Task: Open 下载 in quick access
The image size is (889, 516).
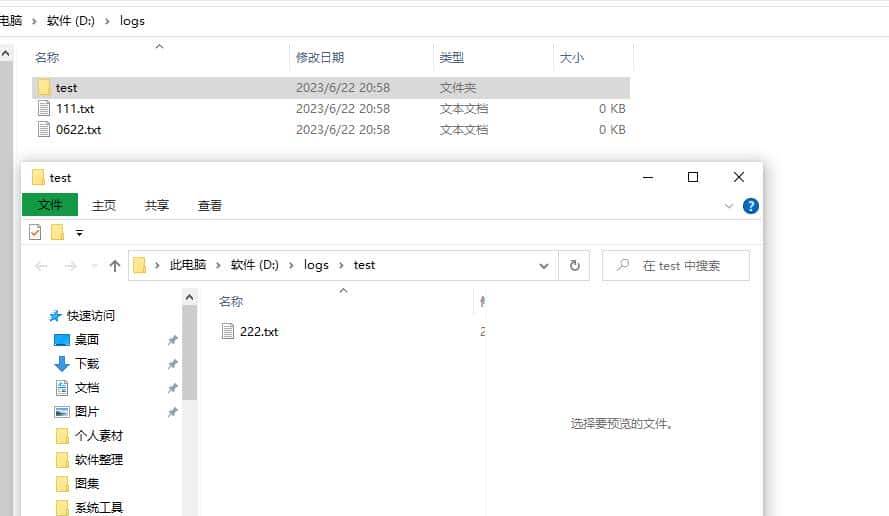Action: pyautogui.click(x=77, y=363)
